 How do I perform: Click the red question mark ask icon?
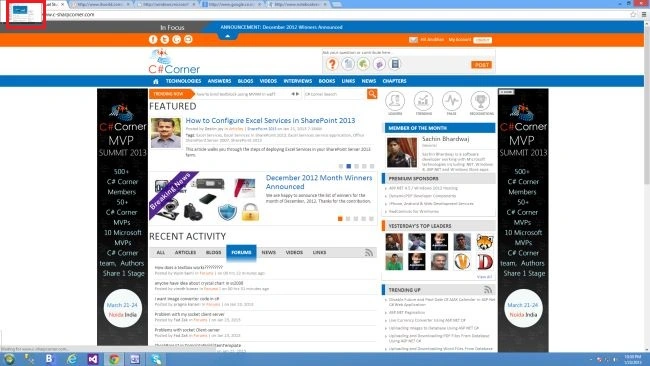coord(332,64)
